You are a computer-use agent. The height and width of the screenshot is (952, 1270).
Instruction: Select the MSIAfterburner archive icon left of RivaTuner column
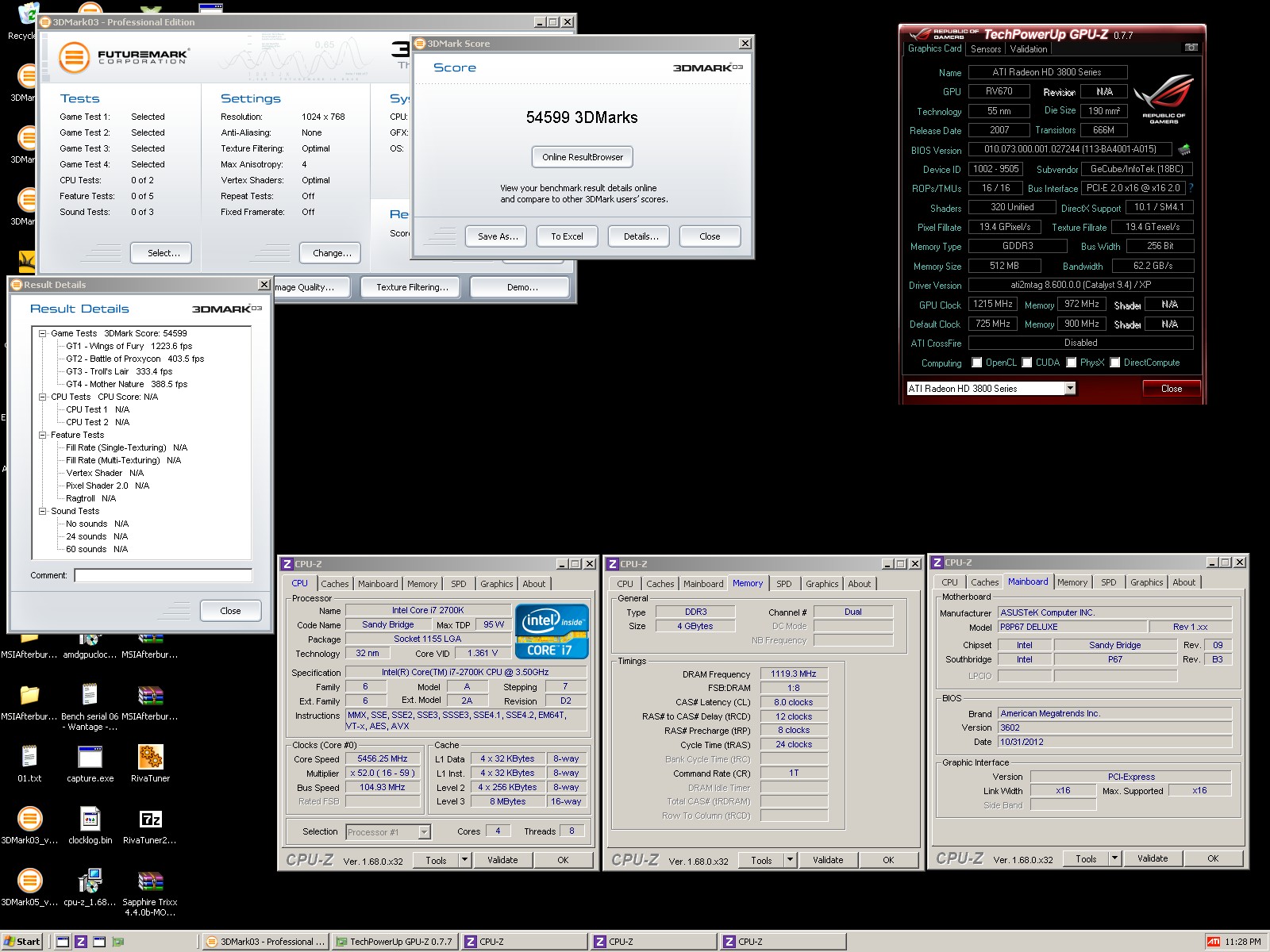click(x=151, y=696)
